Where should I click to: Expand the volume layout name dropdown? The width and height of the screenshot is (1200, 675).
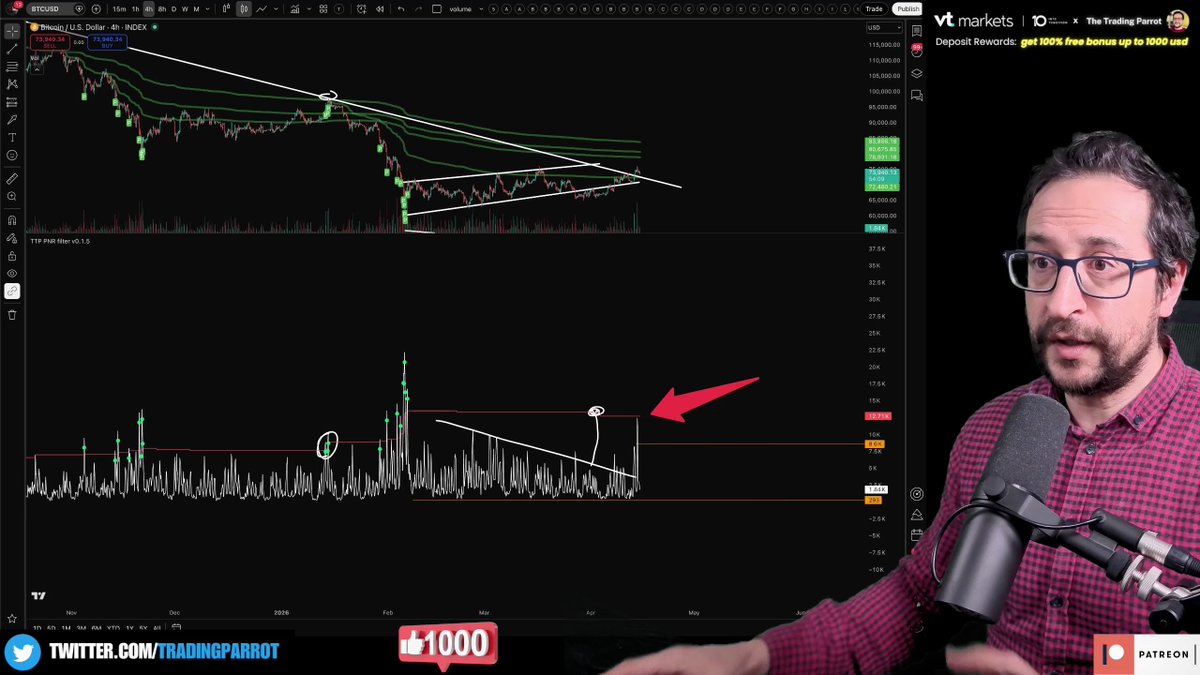pyautogui.click(x=481, y=9)
